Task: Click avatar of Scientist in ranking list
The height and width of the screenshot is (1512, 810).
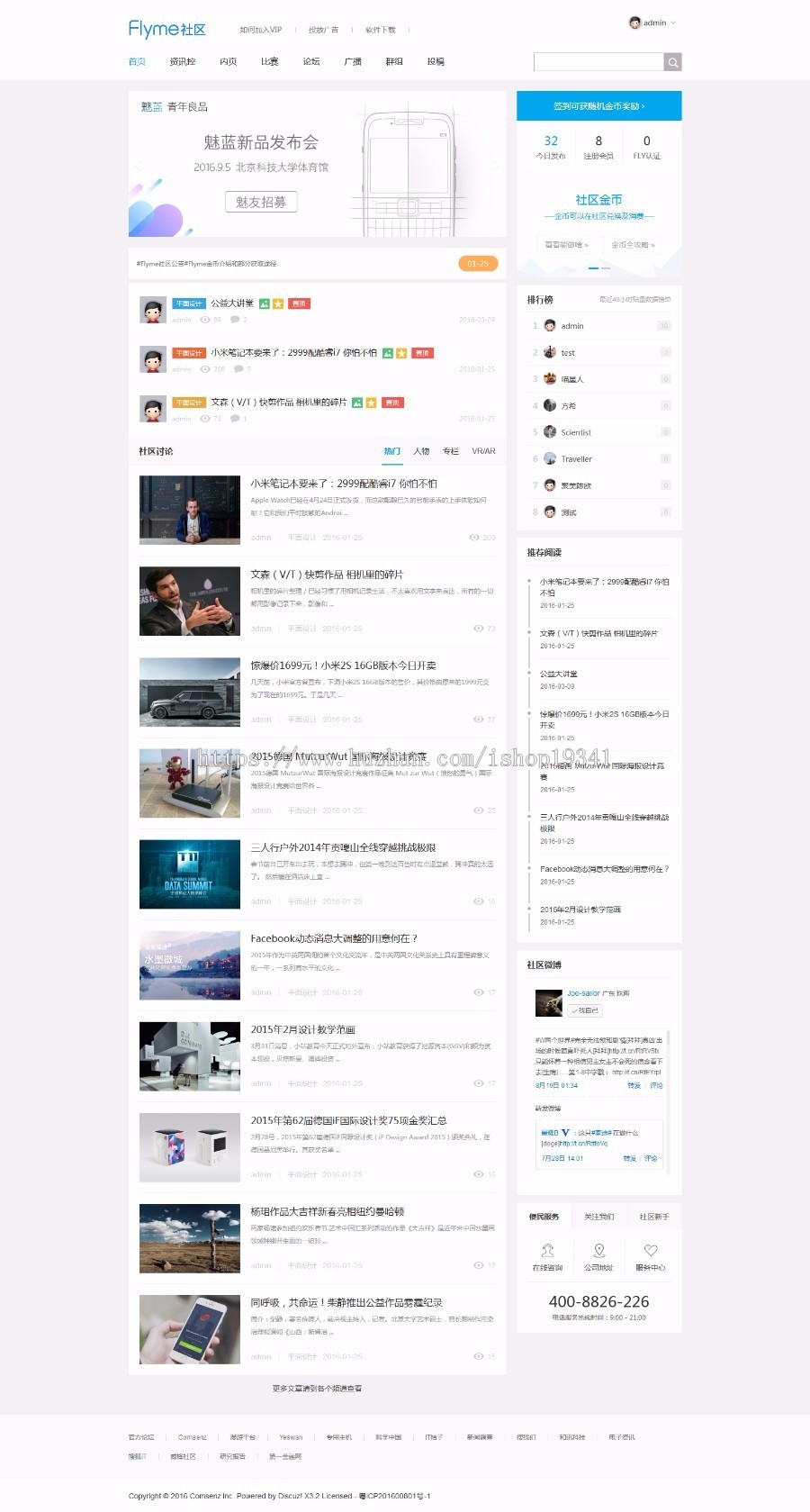Action: point(550,432)
